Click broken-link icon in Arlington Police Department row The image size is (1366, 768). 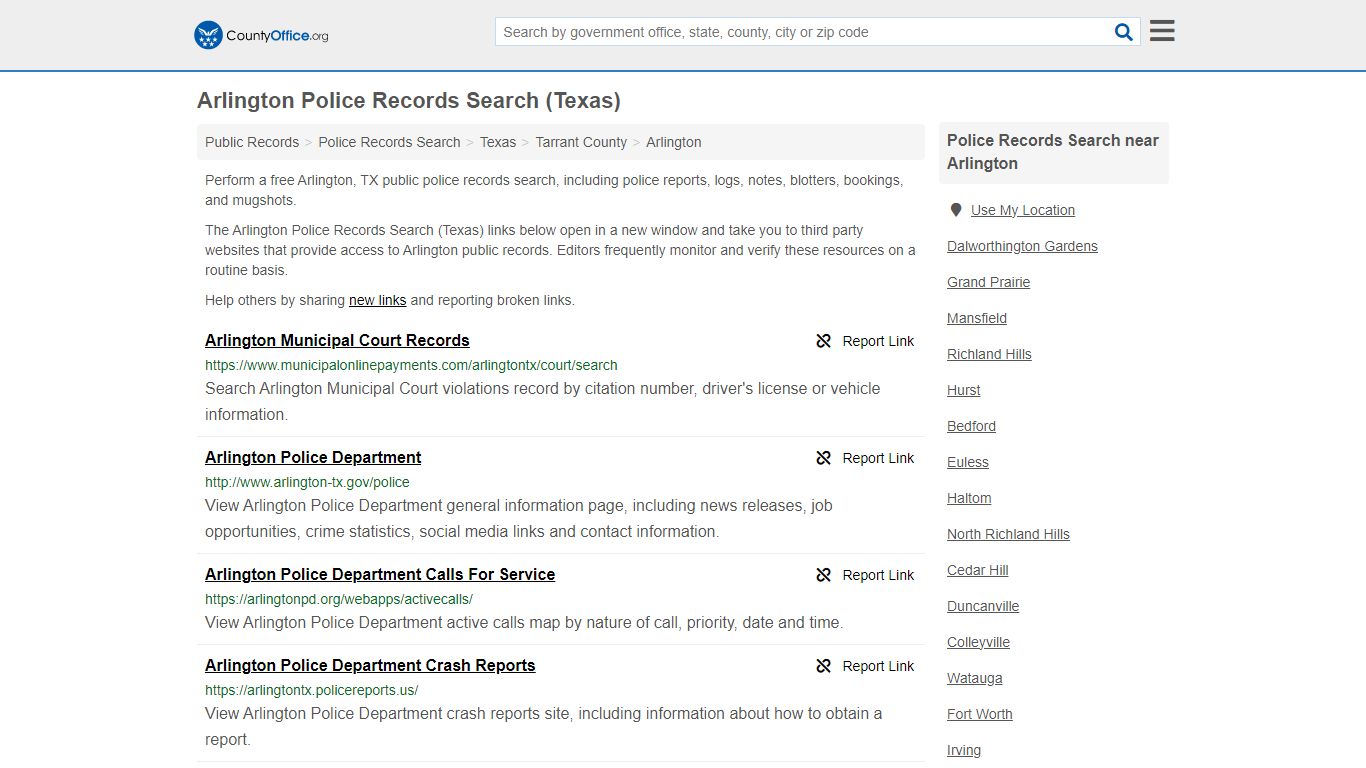point(824,458)
